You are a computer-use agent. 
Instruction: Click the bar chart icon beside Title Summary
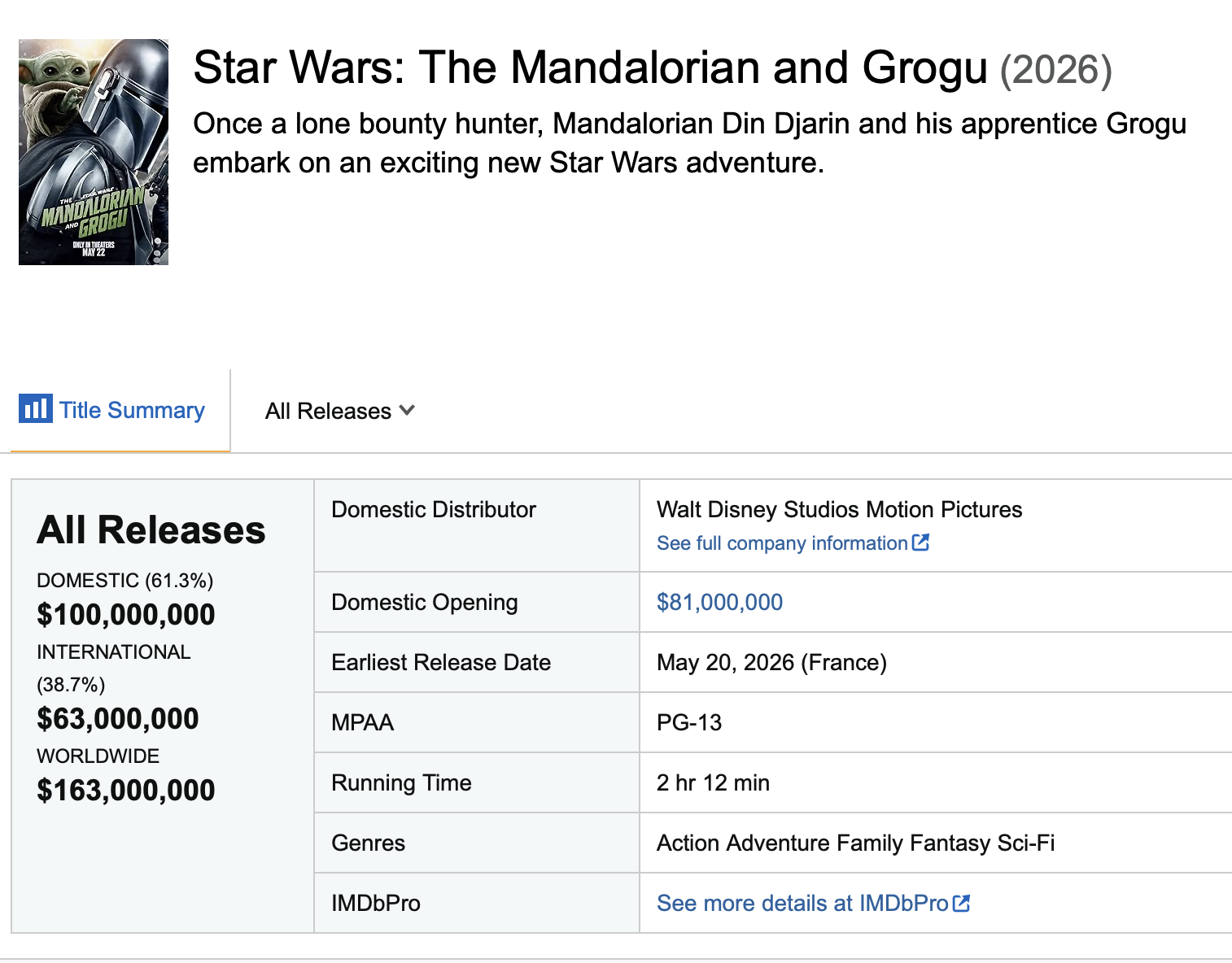[x=36, y=408]
